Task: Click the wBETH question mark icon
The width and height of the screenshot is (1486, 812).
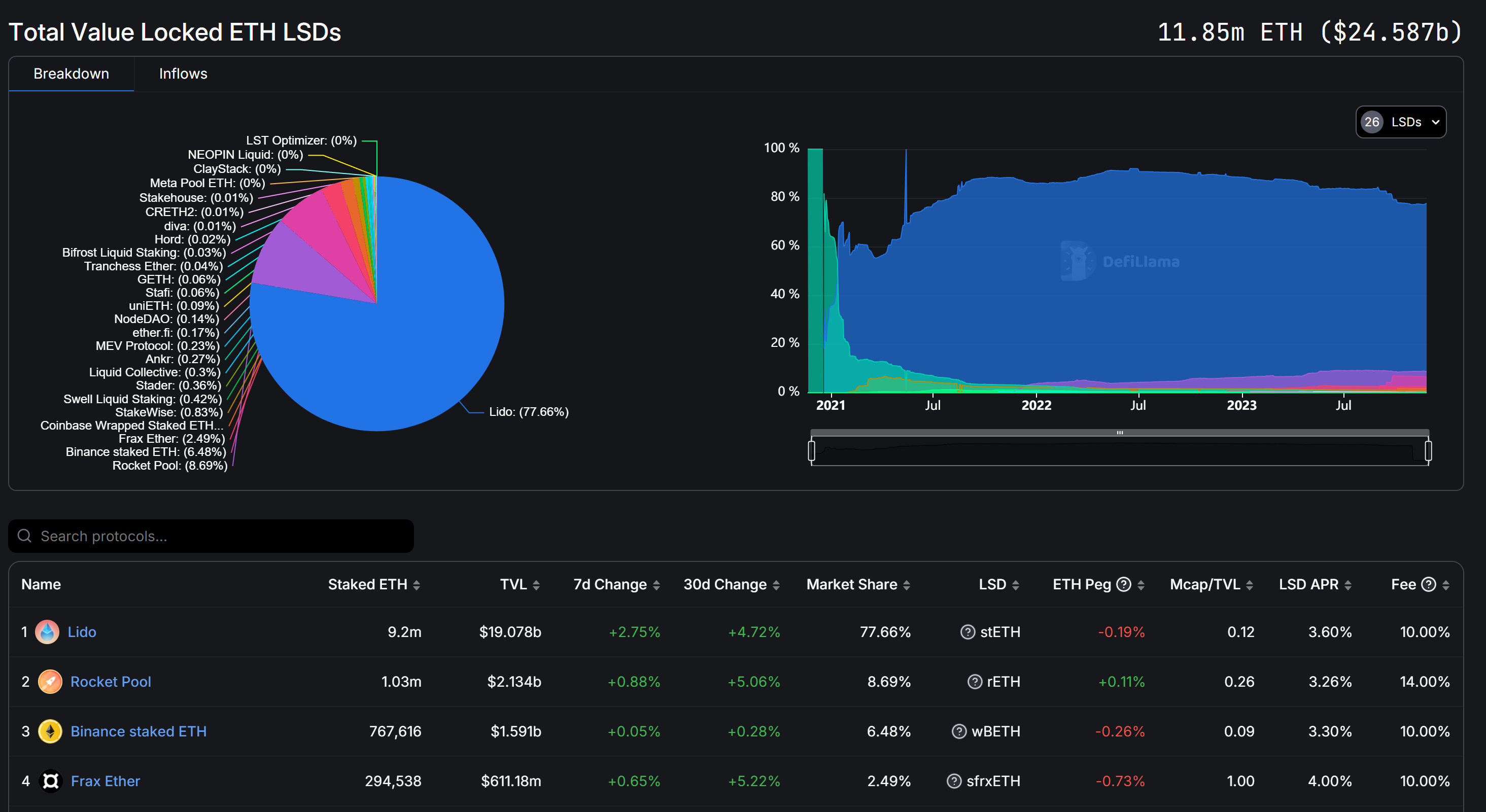Action: (959, 731)
